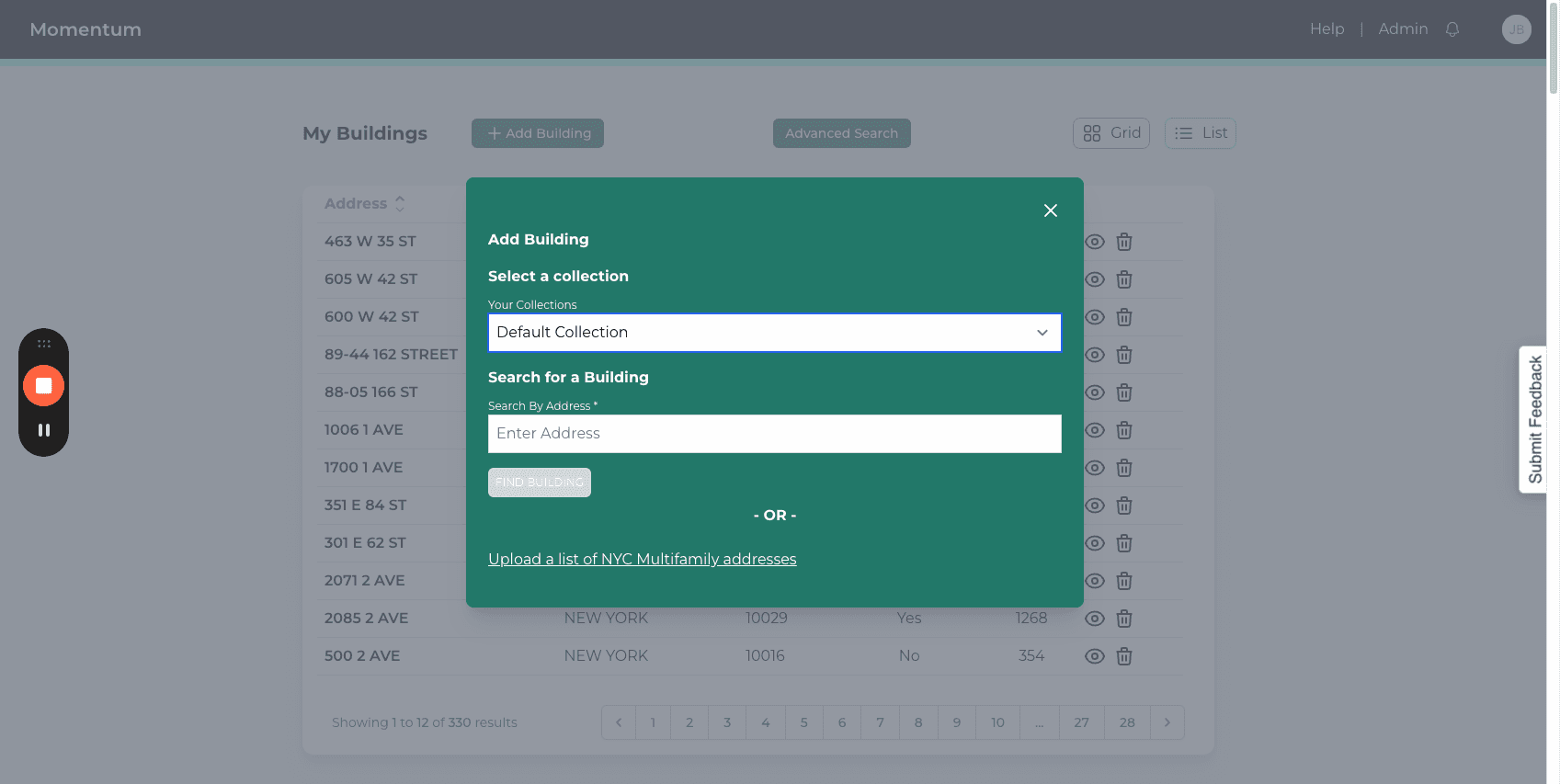This screenshot has width=1560, height=784.
Task: Close the Add Building dialog
Action: pos(1051,210)
